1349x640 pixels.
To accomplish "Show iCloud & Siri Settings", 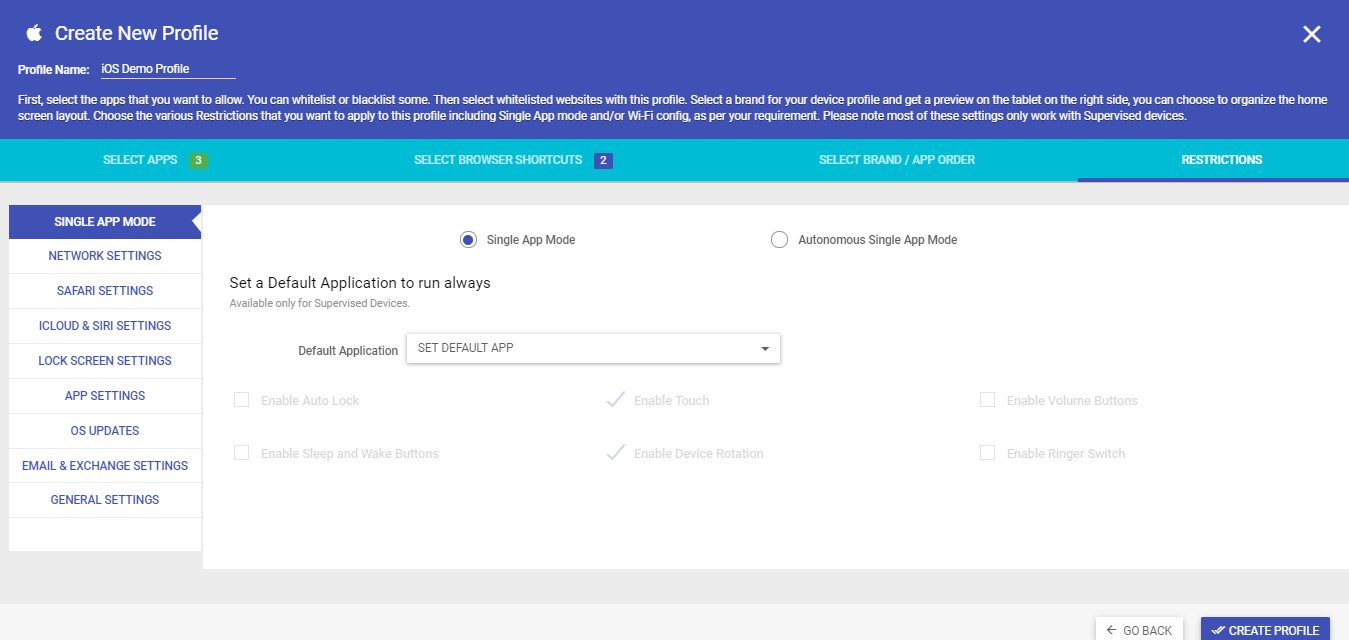I will tap(105, 326).
